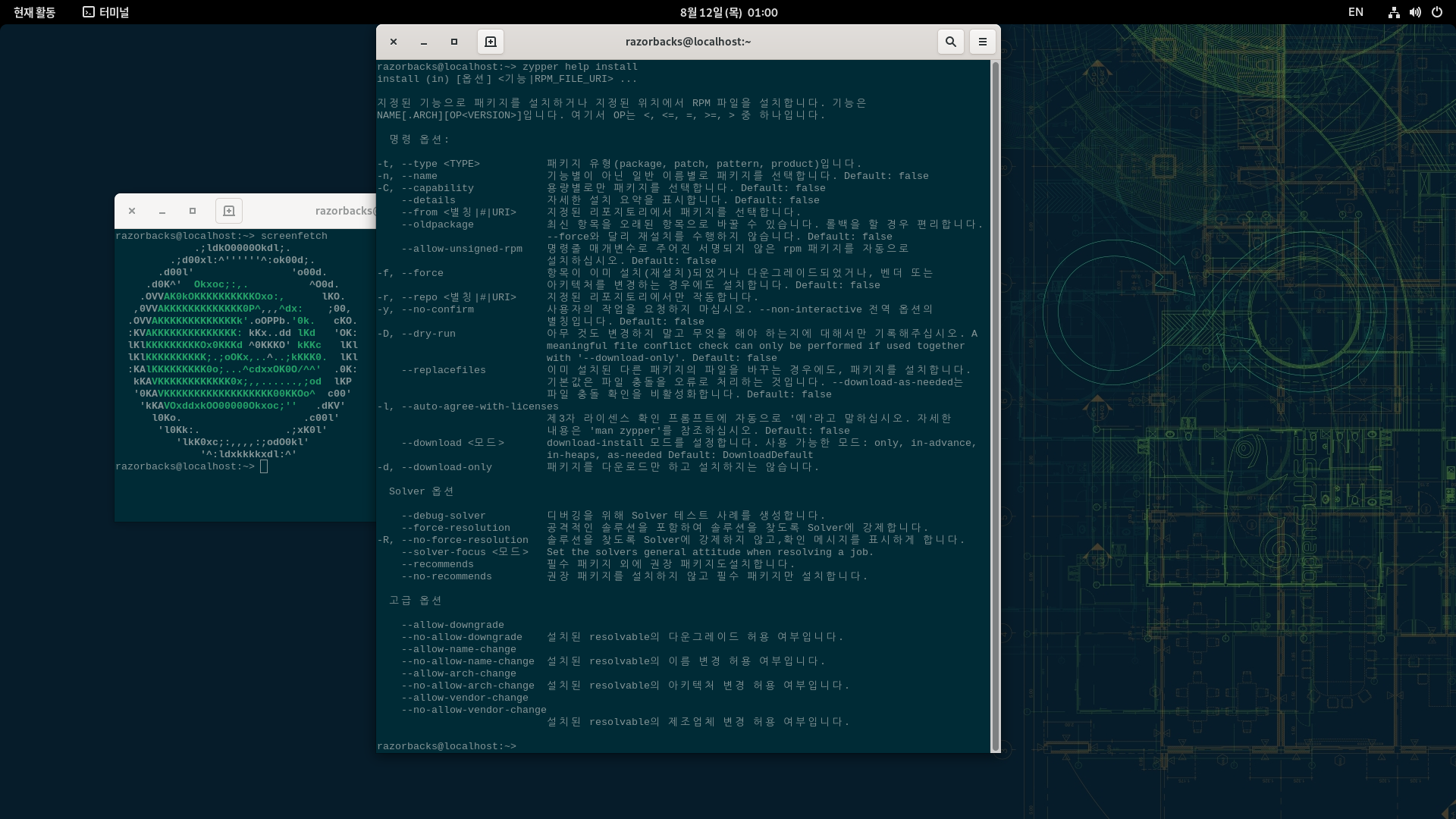
Task: Maximize the screenfetch terminal window
Action: (193, 211)
